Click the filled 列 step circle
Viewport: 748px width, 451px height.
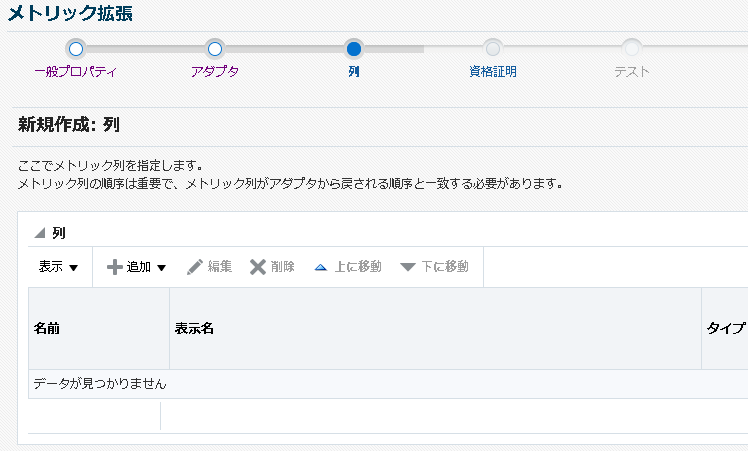pyautogui.click(x=354, y=49)
